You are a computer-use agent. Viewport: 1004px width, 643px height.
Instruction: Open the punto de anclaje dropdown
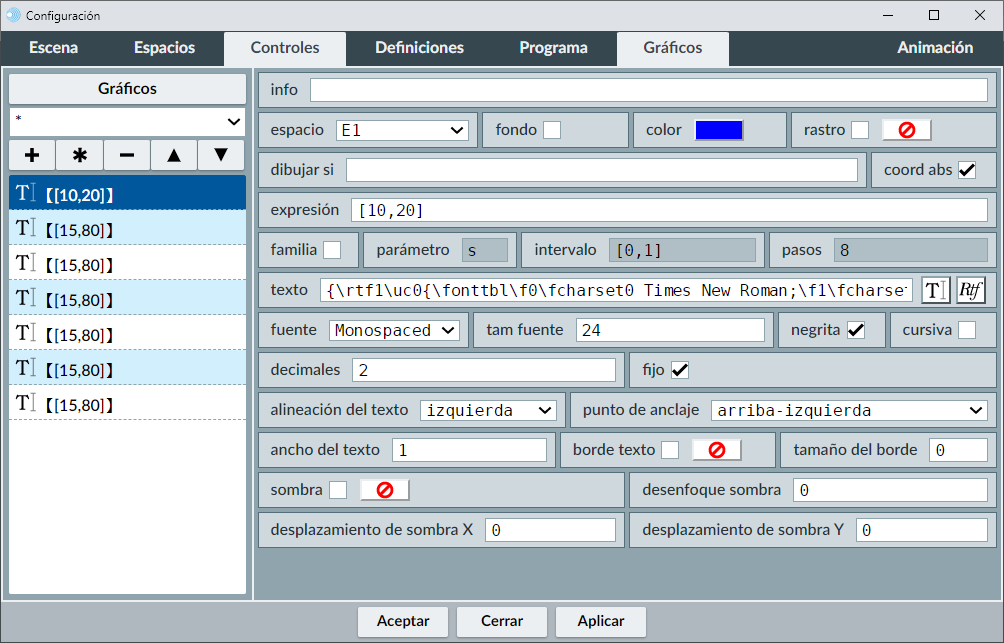[x=849, y=410]
